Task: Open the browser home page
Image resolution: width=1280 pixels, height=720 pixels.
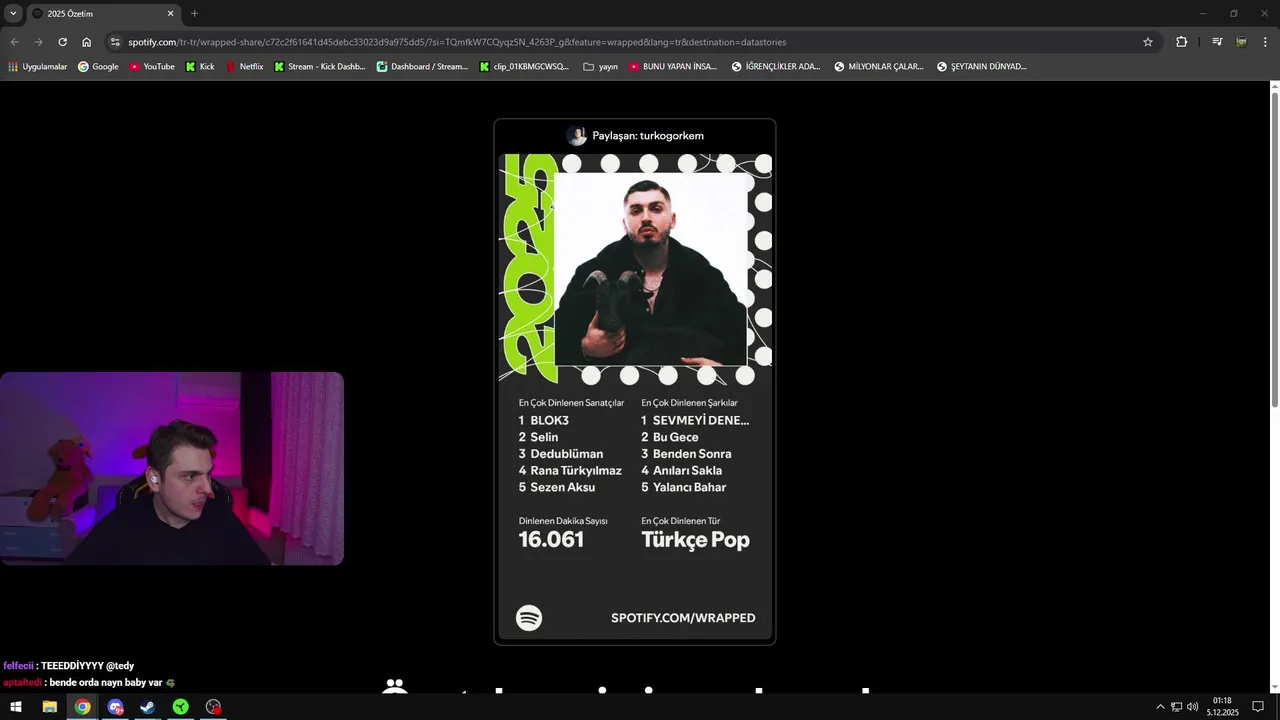Action: (86, 42)
